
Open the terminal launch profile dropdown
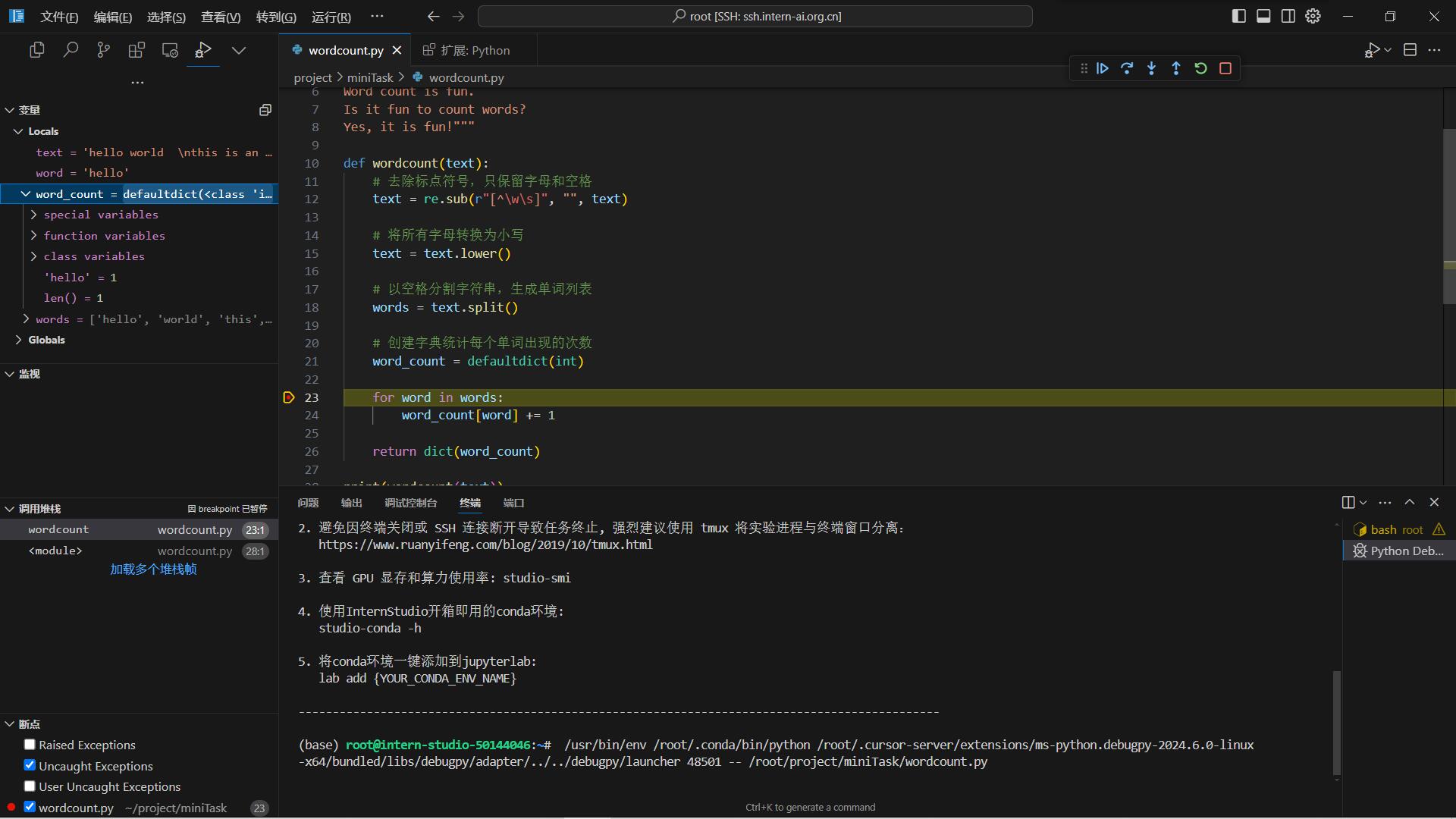point(1363,503)
